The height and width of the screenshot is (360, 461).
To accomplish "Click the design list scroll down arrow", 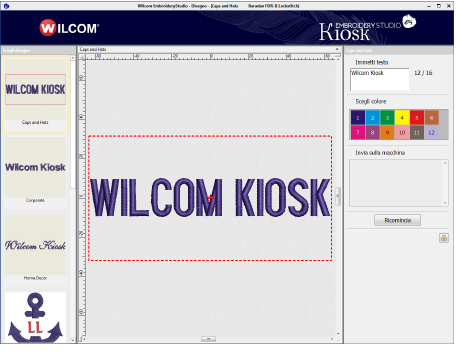I will click(73, 340).
